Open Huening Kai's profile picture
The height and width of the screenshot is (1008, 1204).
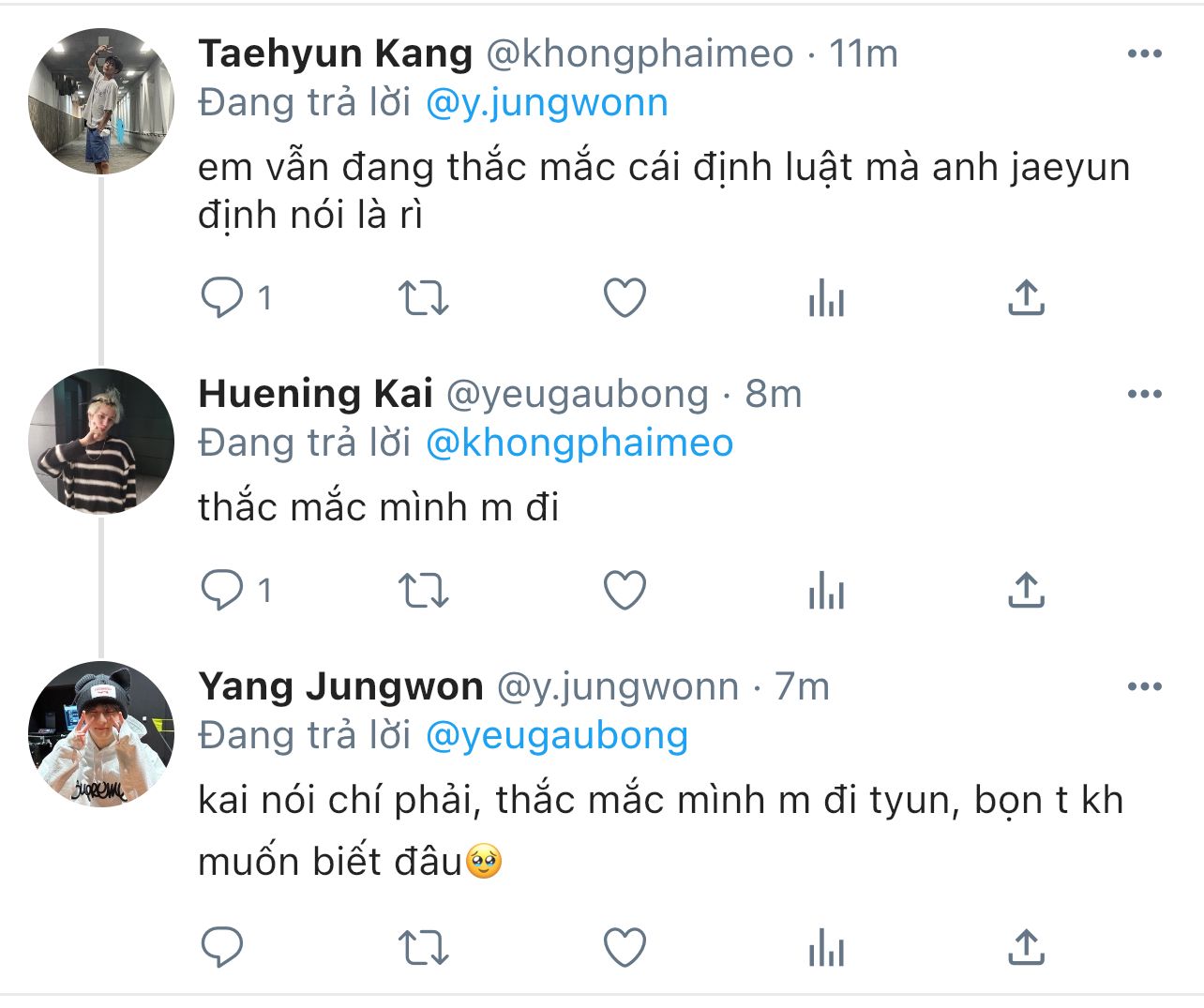tap(101, 442)
